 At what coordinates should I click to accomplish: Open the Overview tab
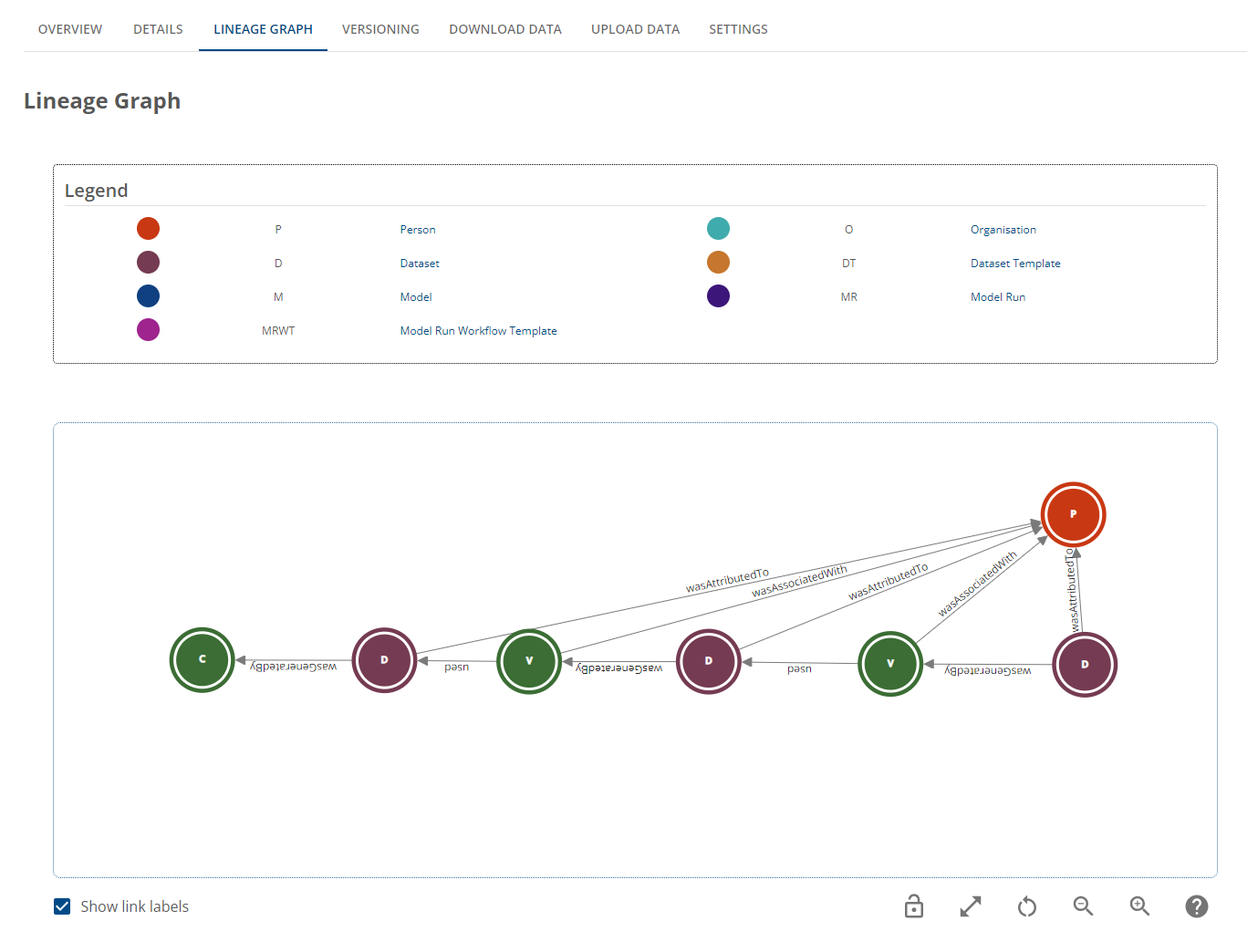point(70,29)
